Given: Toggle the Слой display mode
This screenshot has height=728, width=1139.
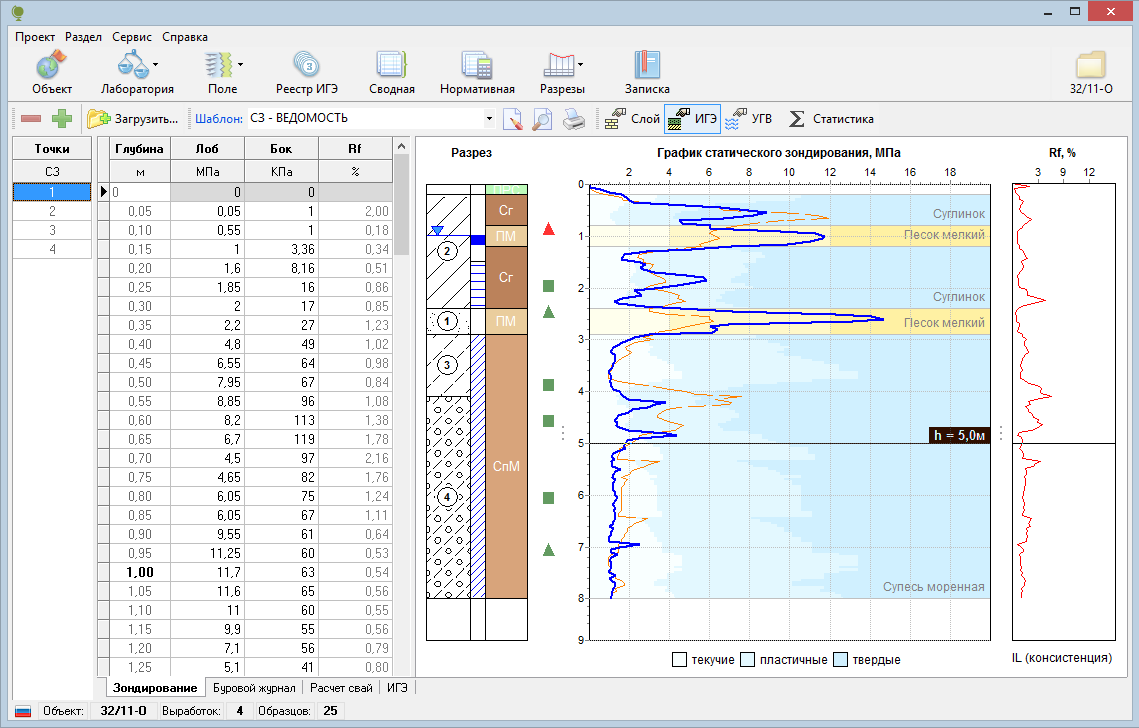Looking at the screenshot, I should coord(631,119).
